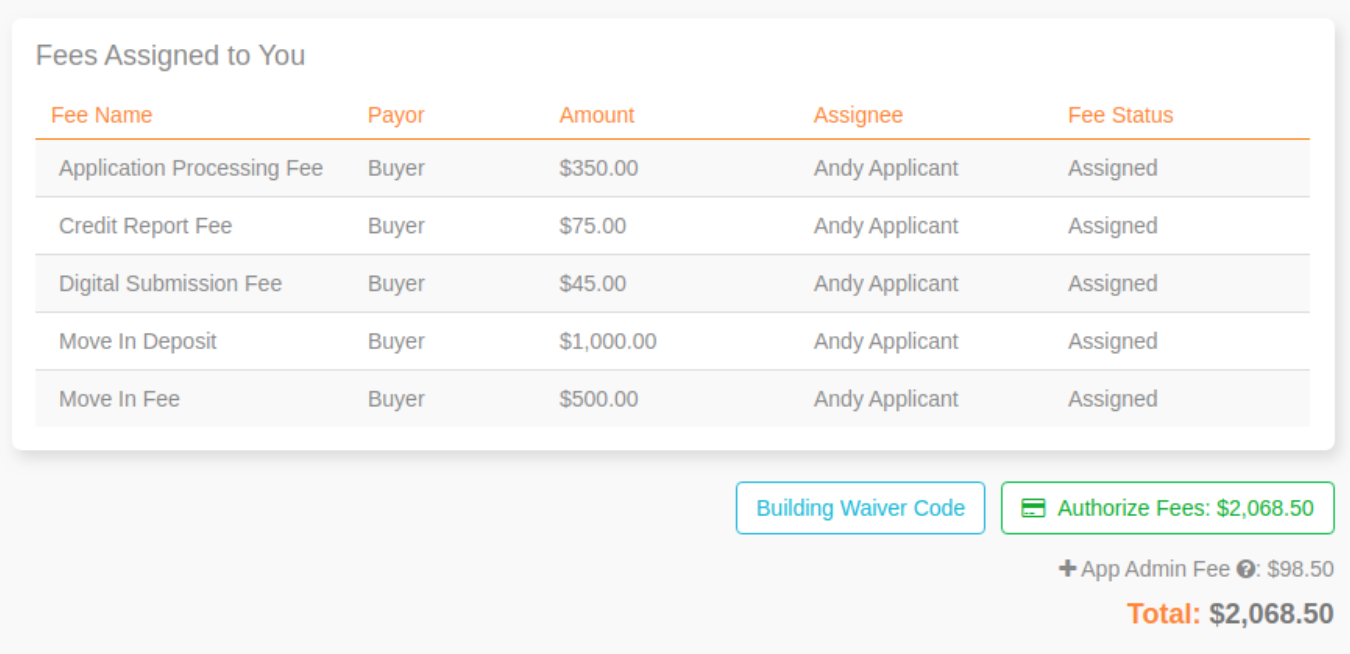
Task: Select the Digital Submission Fee row
Action: [170, 284]
